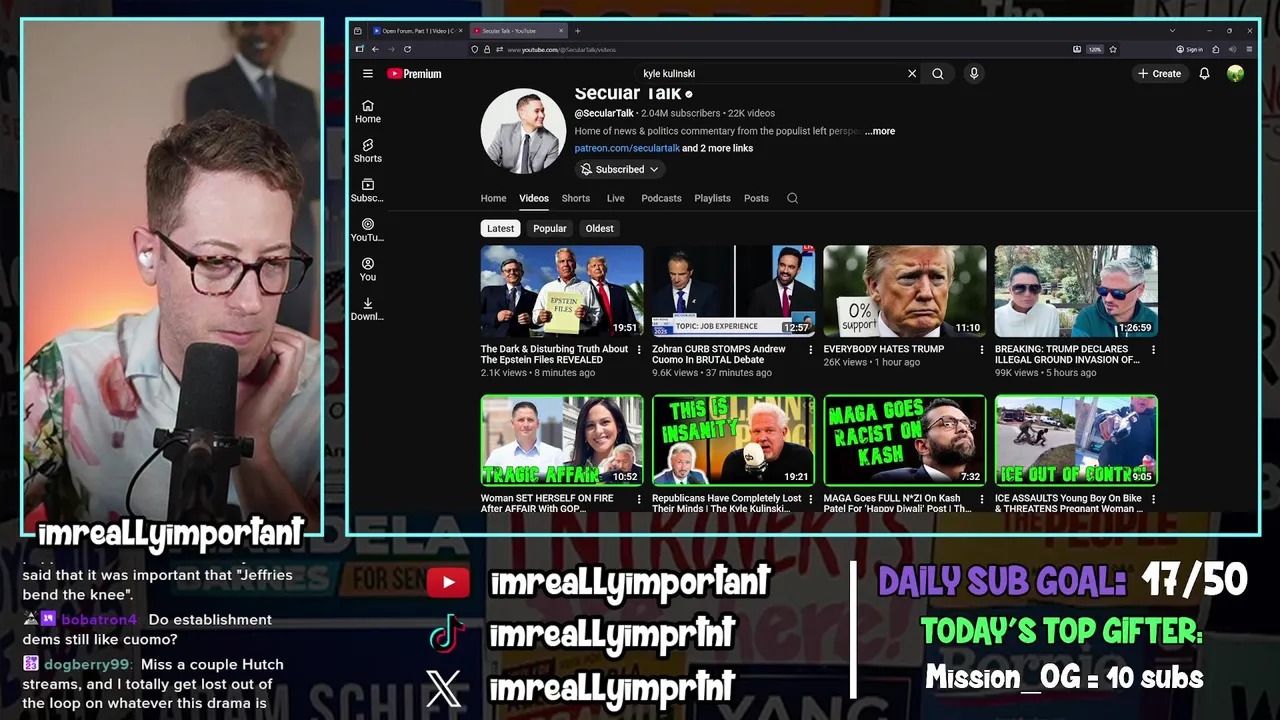Open the YouTube hamburger guide menu

(368, 73)
